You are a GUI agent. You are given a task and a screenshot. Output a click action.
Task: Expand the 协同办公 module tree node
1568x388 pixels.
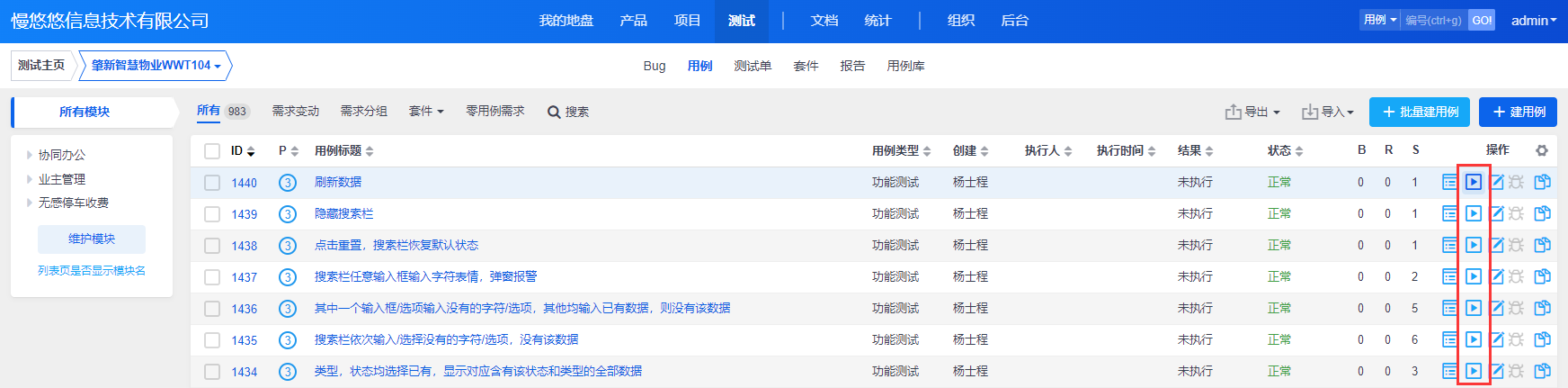click(30, 155)
